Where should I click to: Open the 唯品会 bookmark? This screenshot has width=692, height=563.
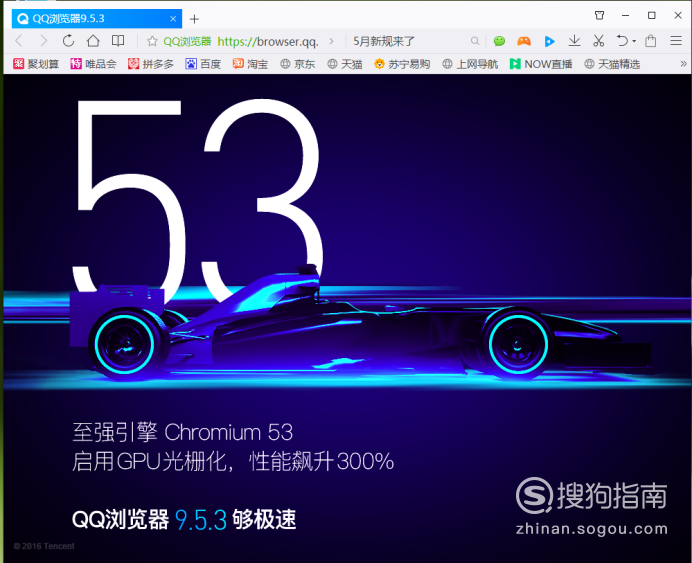[x=93, y=64]
